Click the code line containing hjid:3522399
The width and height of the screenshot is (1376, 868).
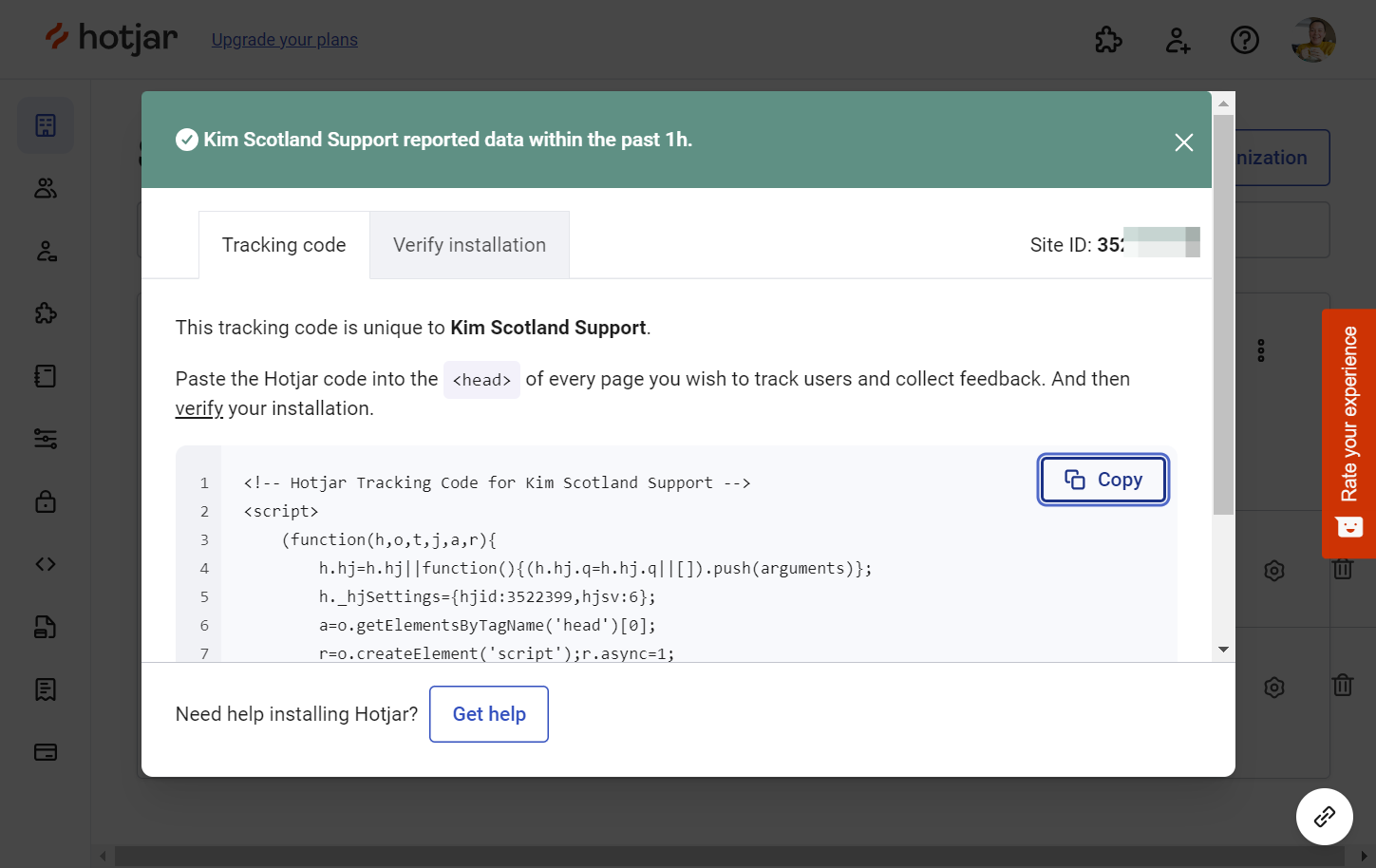pos(487,596)
